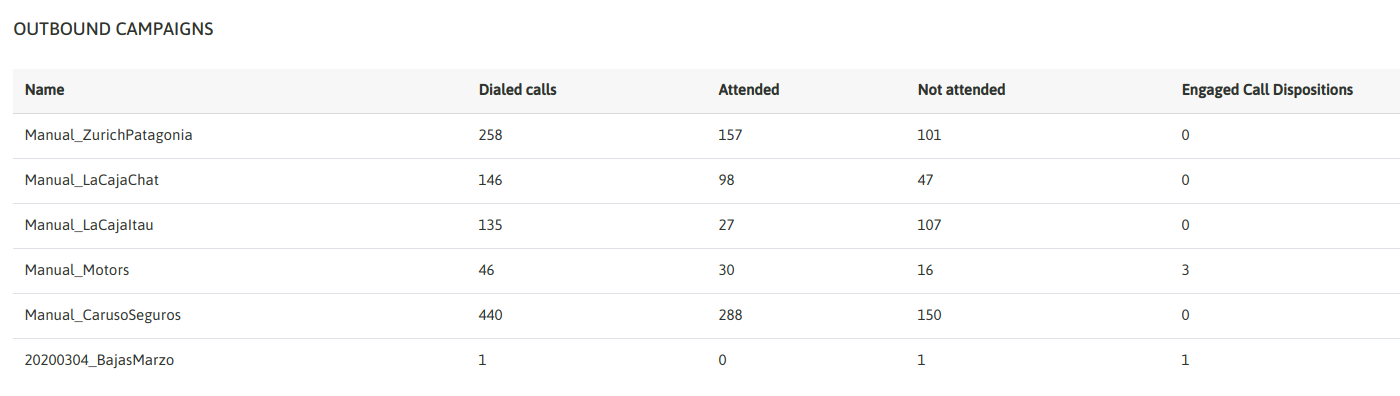This screenshot has width=1400, height=396.
Task: Click the Attended column header
Action: pyautogui.click(x=748, y=90)
